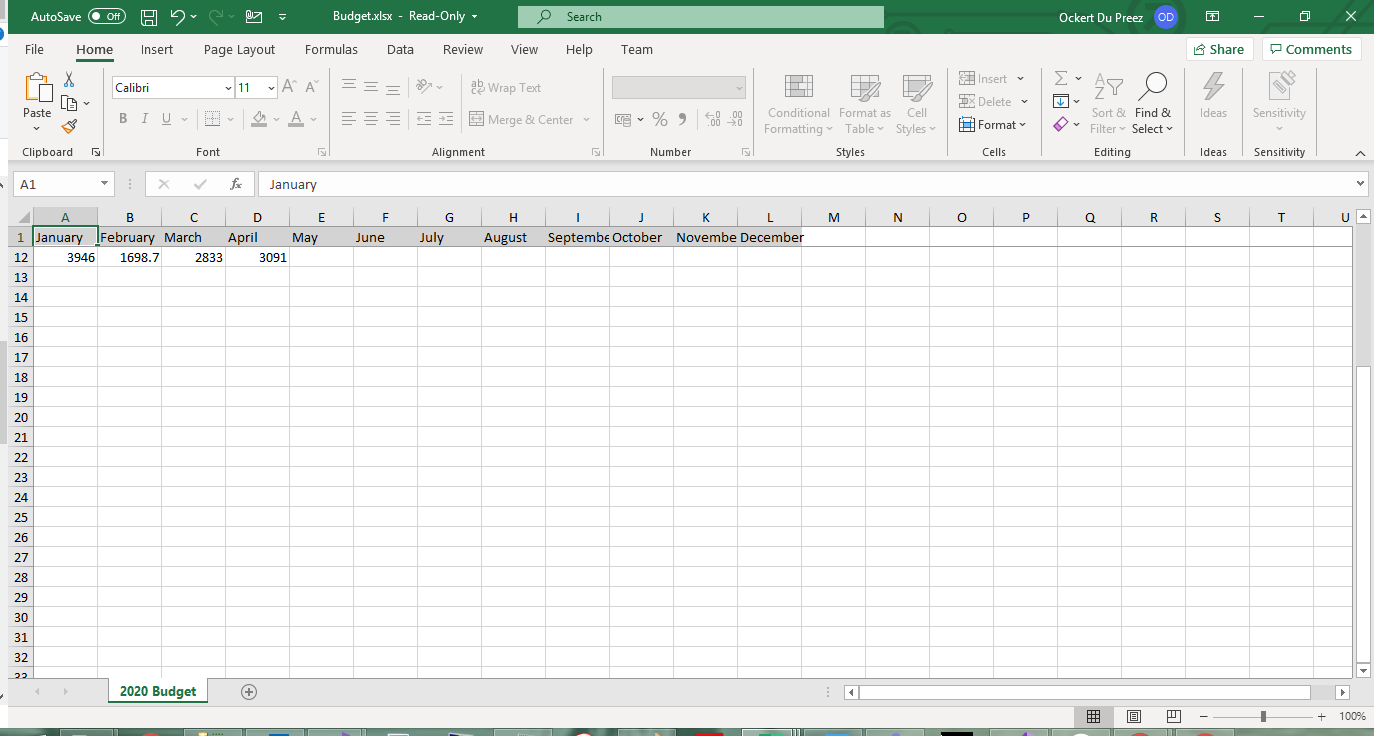Click the Paste clipboard icon

click(37, 88)
